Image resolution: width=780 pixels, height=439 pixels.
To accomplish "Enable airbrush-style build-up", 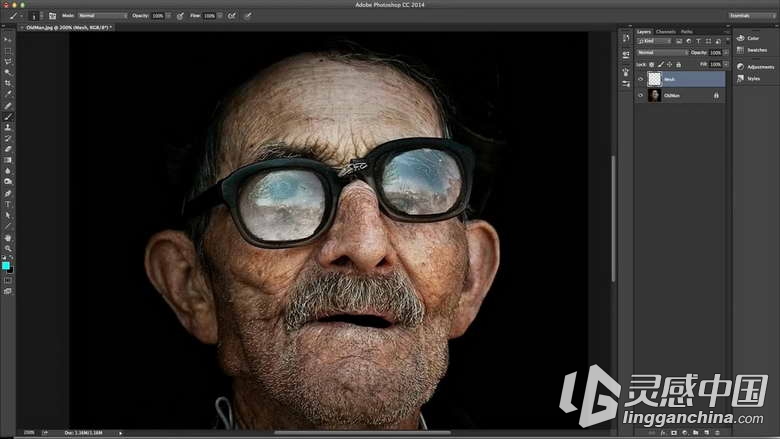I will 232,16.
